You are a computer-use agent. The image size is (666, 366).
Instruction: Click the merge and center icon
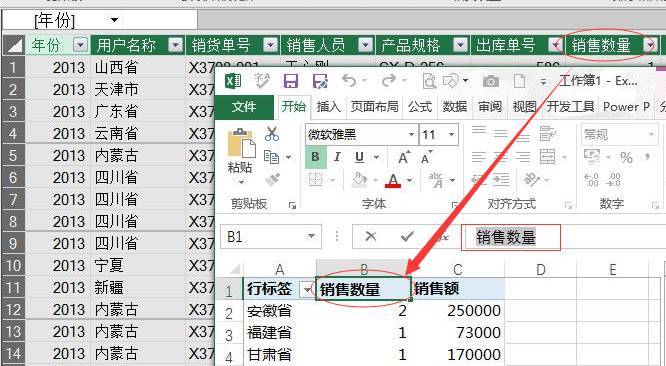[x=547, y=158]
